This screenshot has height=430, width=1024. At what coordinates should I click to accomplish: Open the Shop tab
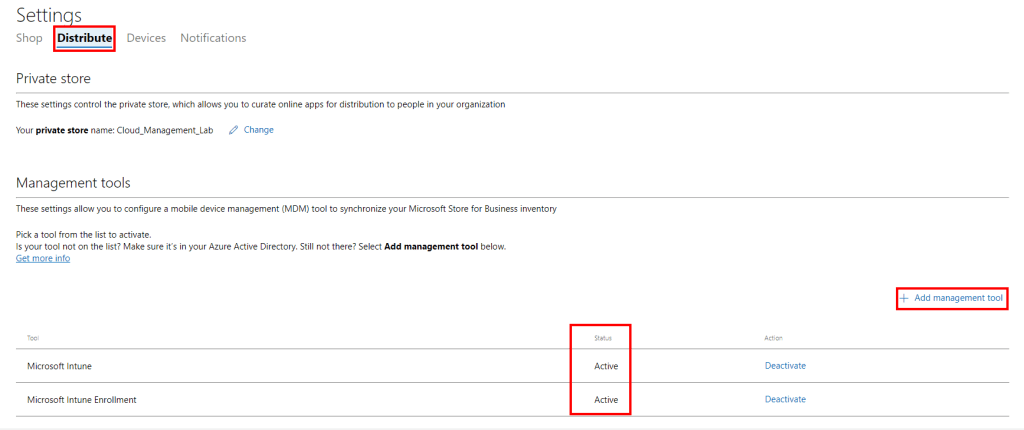(x=29, y=38)
